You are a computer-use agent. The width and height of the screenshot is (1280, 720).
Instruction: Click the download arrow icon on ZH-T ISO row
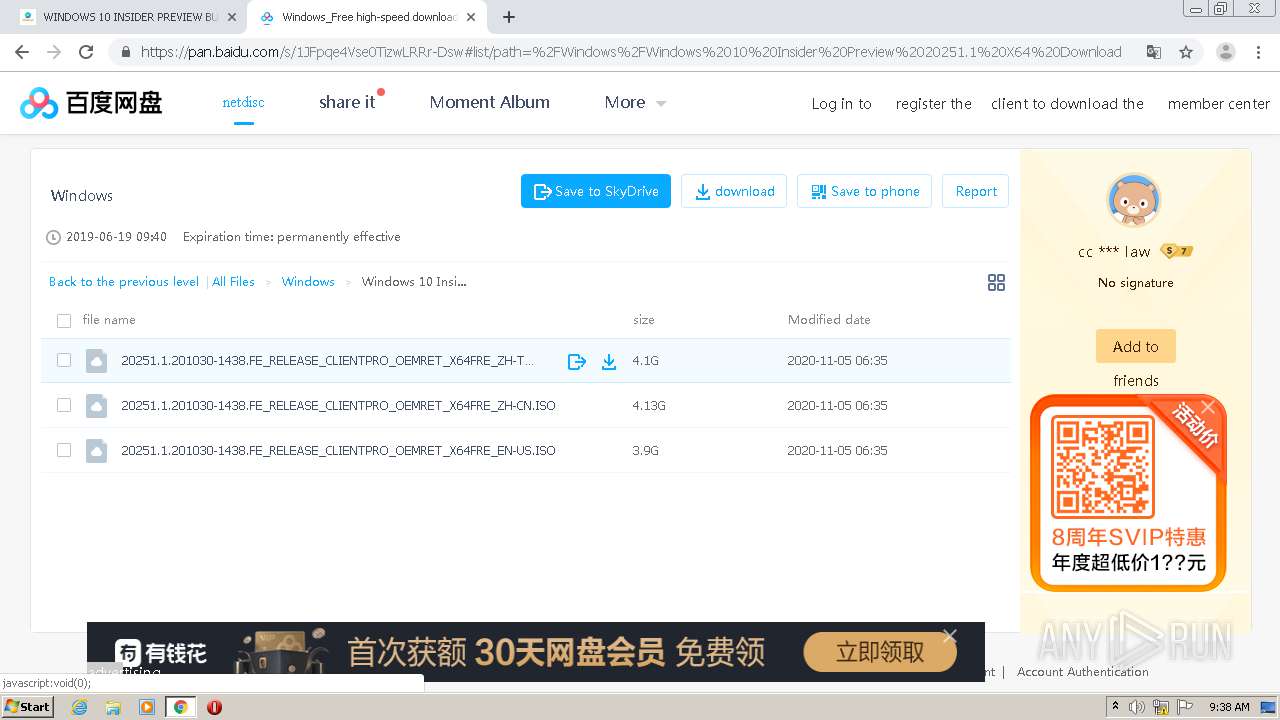(608, 361)
